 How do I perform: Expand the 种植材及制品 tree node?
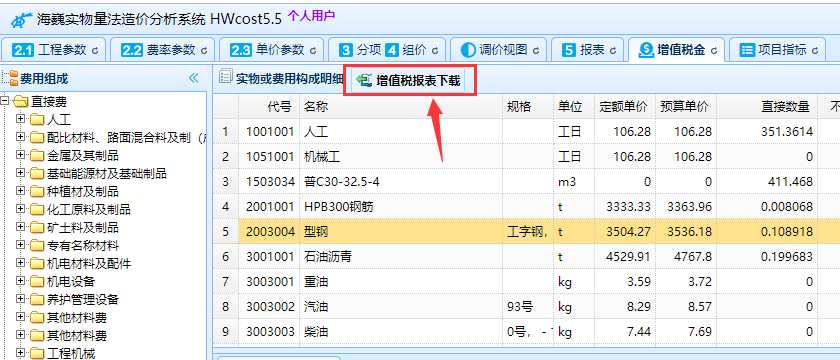(21, 191)
